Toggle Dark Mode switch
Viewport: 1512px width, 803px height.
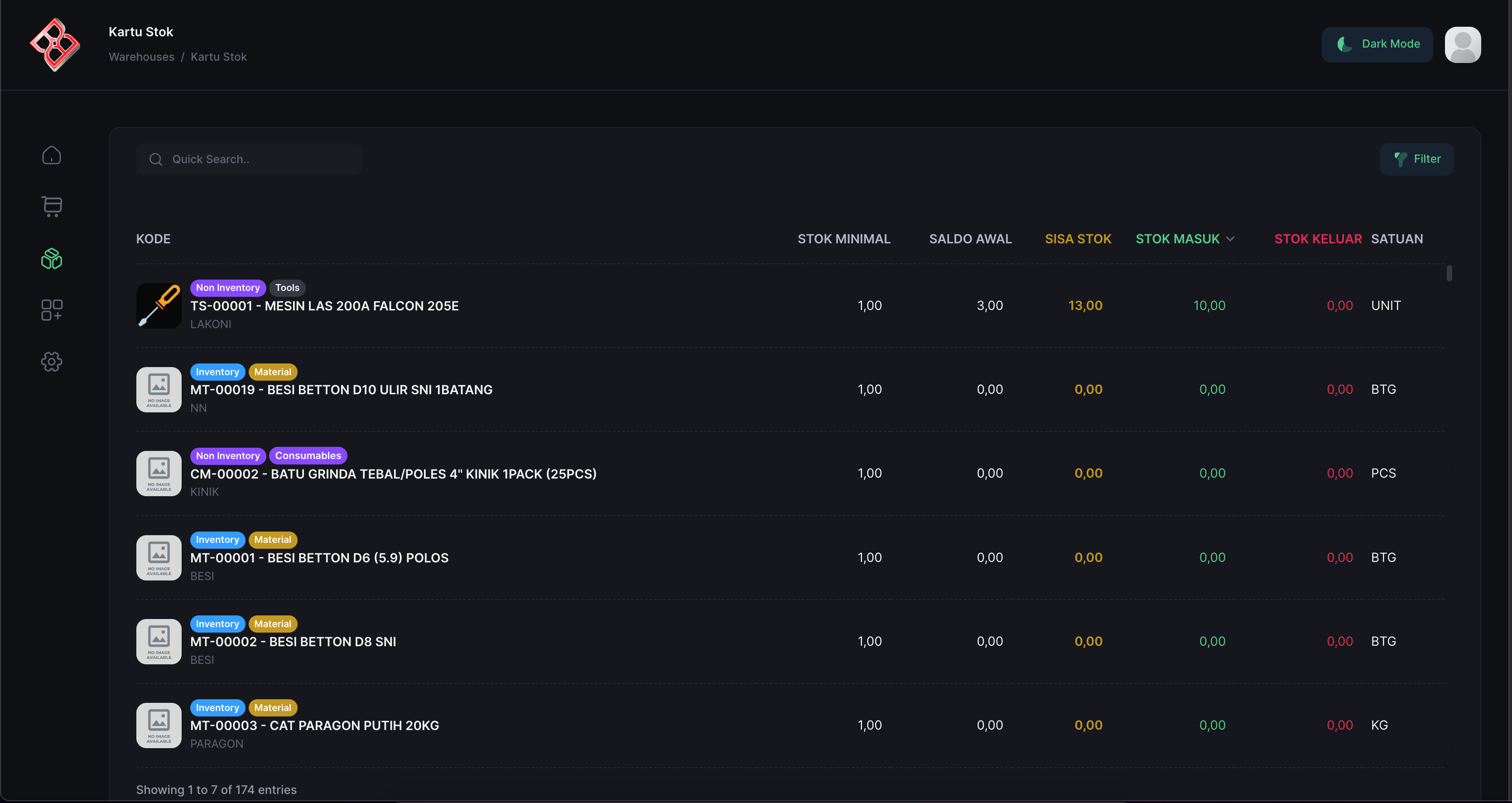[1377, 44]
